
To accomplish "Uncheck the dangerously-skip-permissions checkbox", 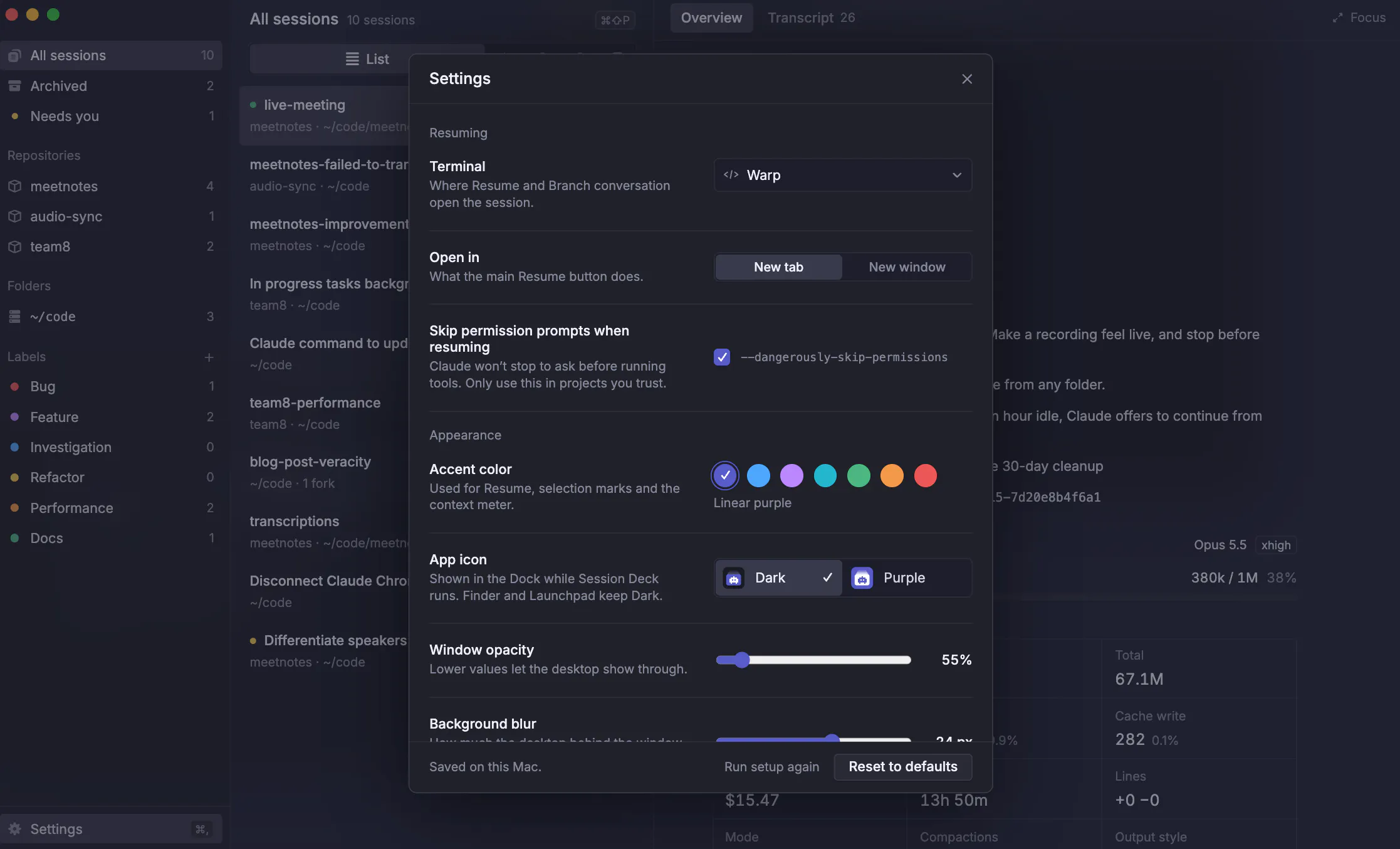I will tap(722, 357).
